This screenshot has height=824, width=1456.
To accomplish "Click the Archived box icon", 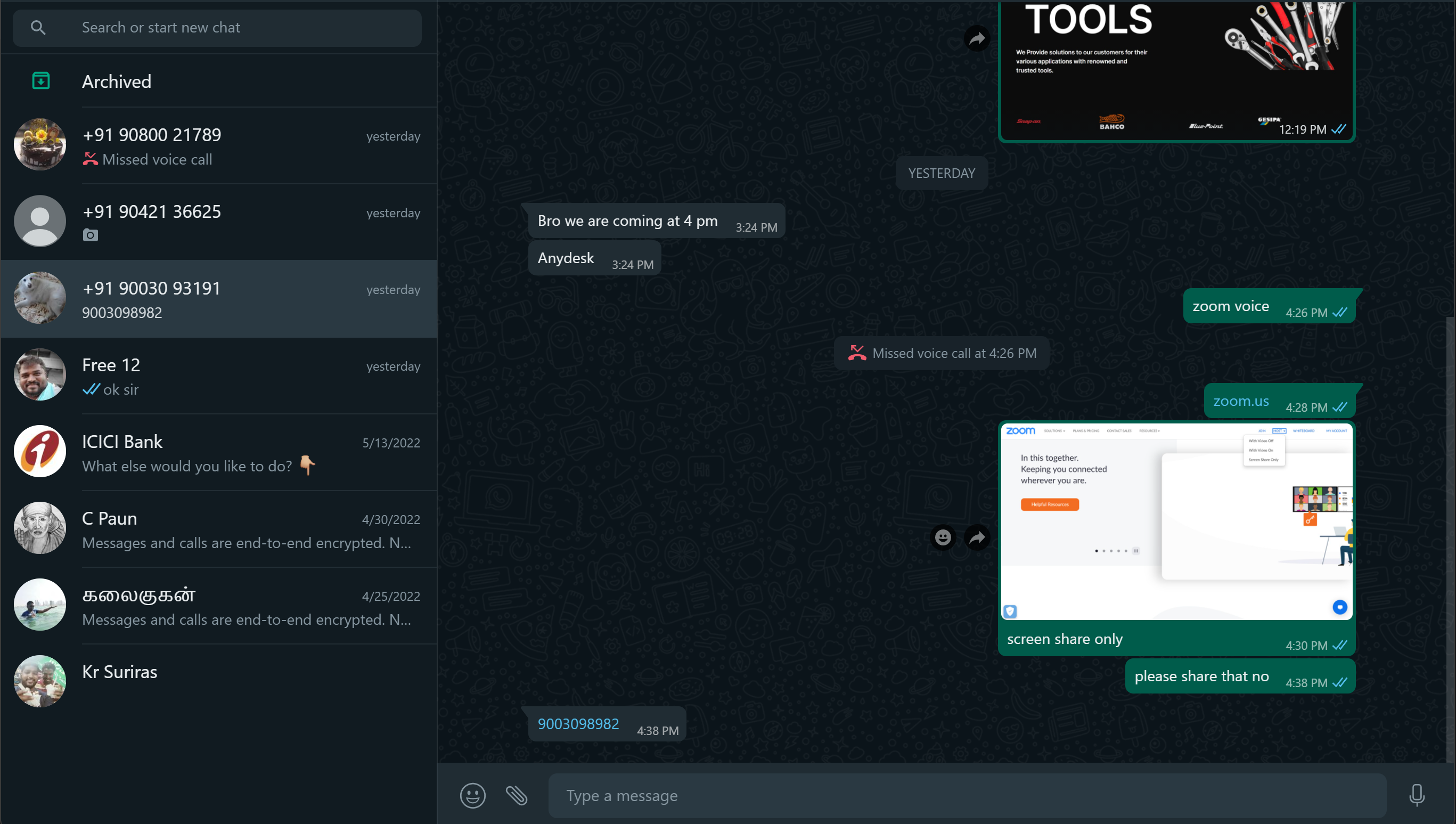I will (40, 81).
